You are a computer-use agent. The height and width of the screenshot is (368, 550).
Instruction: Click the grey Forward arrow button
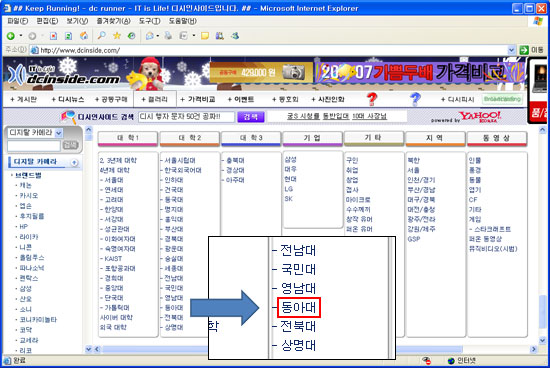tap(32, 36)
